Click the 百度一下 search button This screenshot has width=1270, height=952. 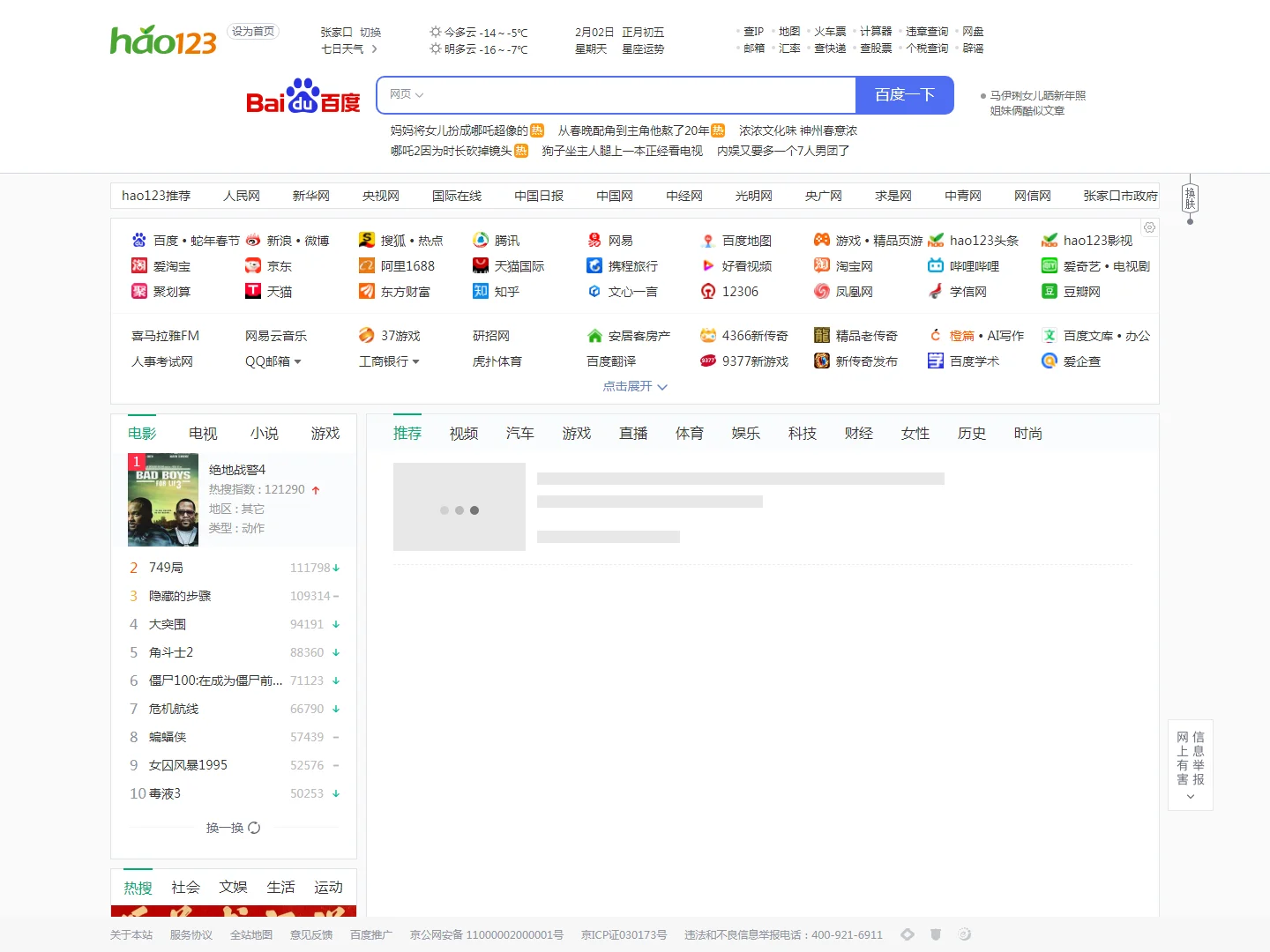pos(905,95)
